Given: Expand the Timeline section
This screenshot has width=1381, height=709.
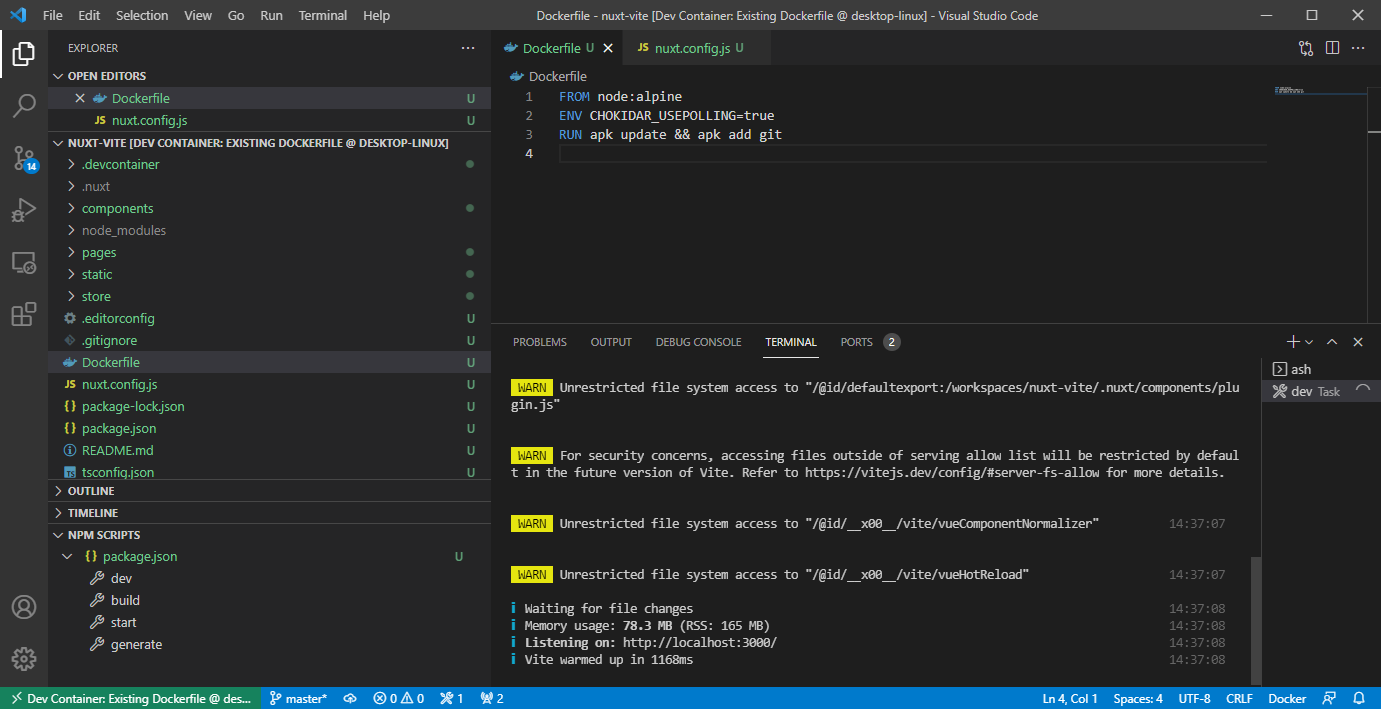Looking at the screenshot, I should click(92, 513).
